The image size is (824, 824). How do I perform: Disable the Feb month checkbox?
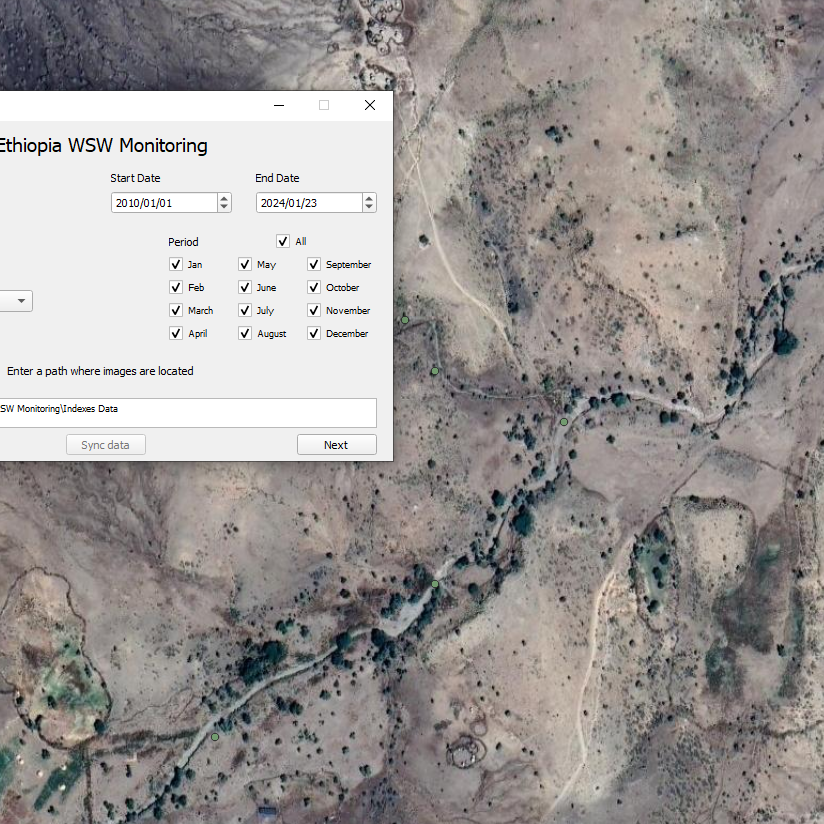coord(176,288)
